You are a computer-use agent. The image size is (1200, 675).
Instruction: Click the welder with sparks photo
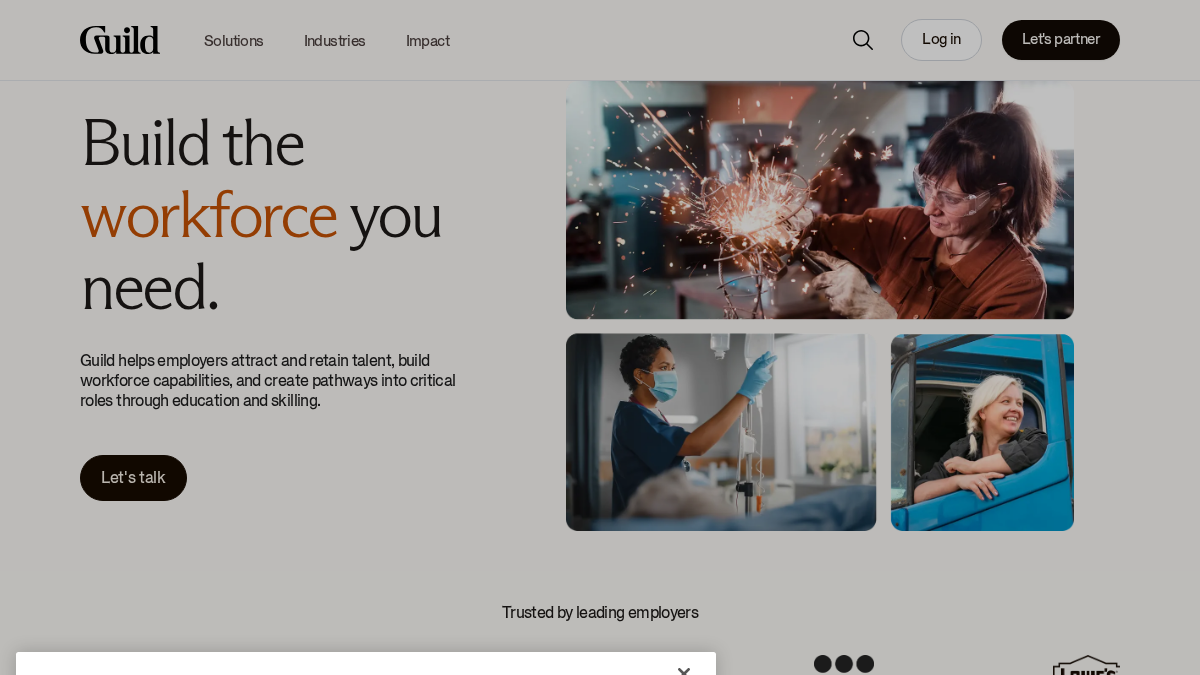click(820, 200)
